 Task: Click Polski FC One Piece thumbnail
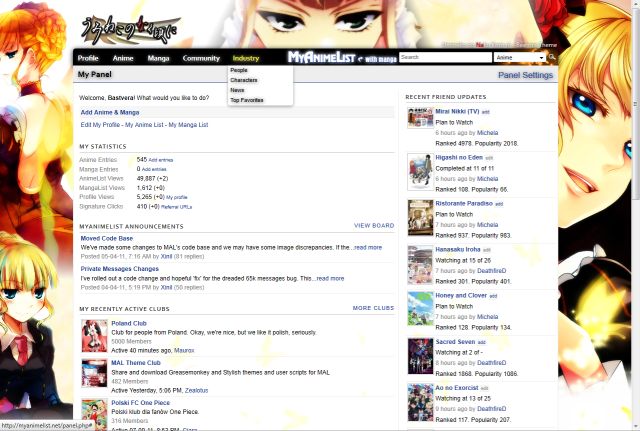pyautogui.click(x=94, y=414)
